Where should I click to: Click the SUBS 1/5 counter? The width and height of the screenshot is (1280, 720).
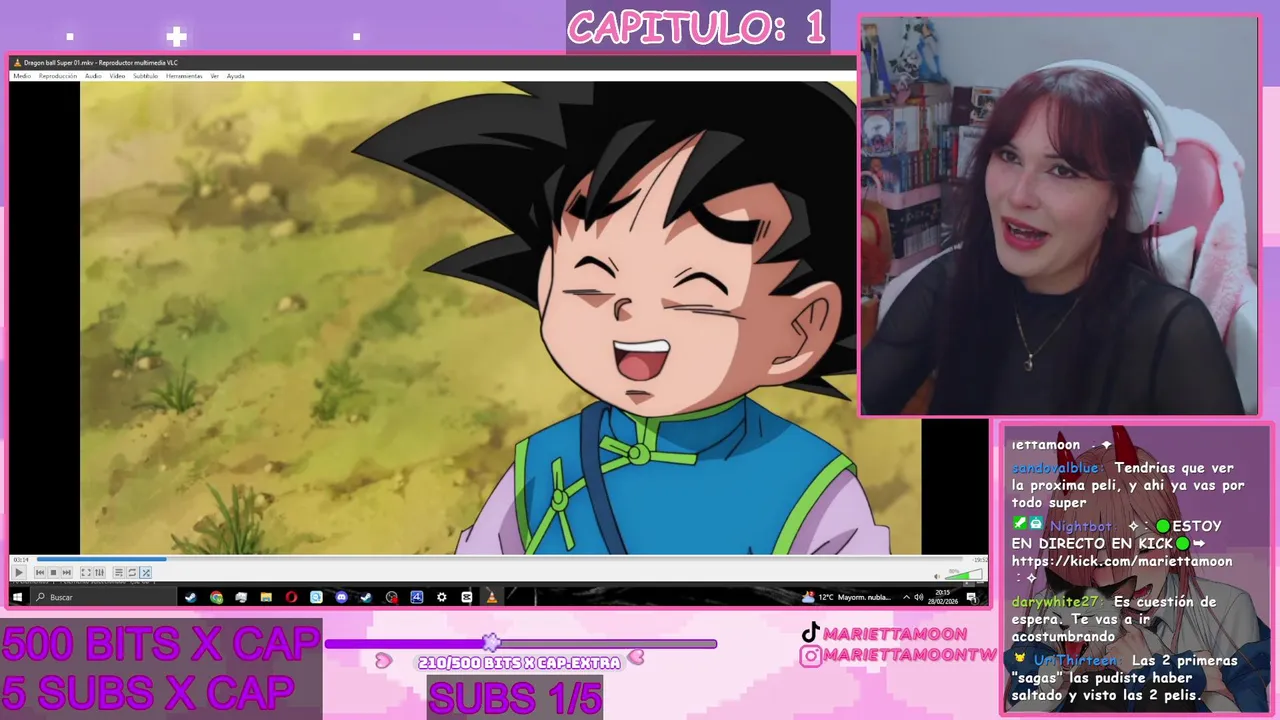[515, 697]
